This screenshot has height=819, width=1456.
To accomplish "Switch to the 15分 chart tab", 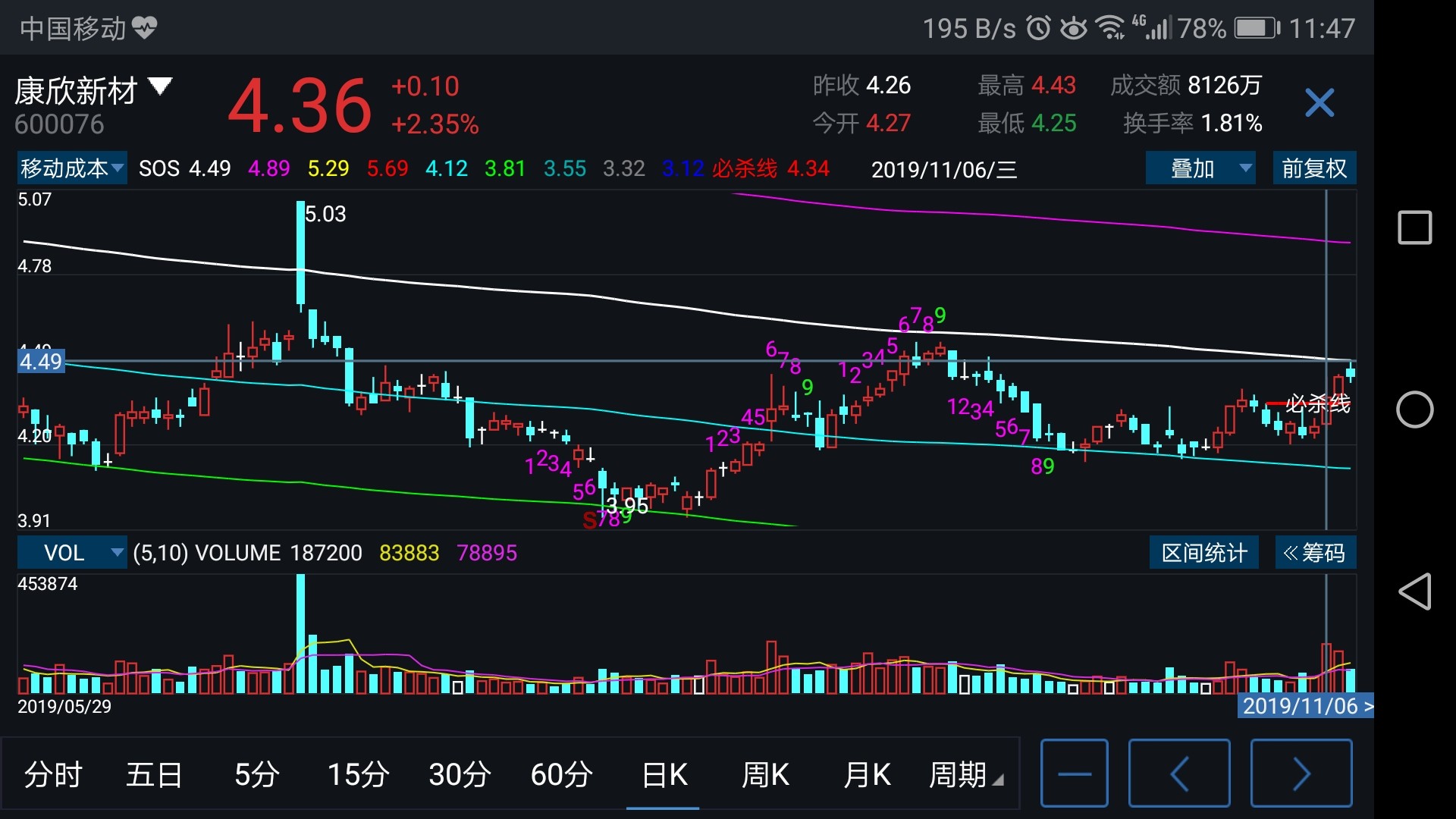I will 358,774.
